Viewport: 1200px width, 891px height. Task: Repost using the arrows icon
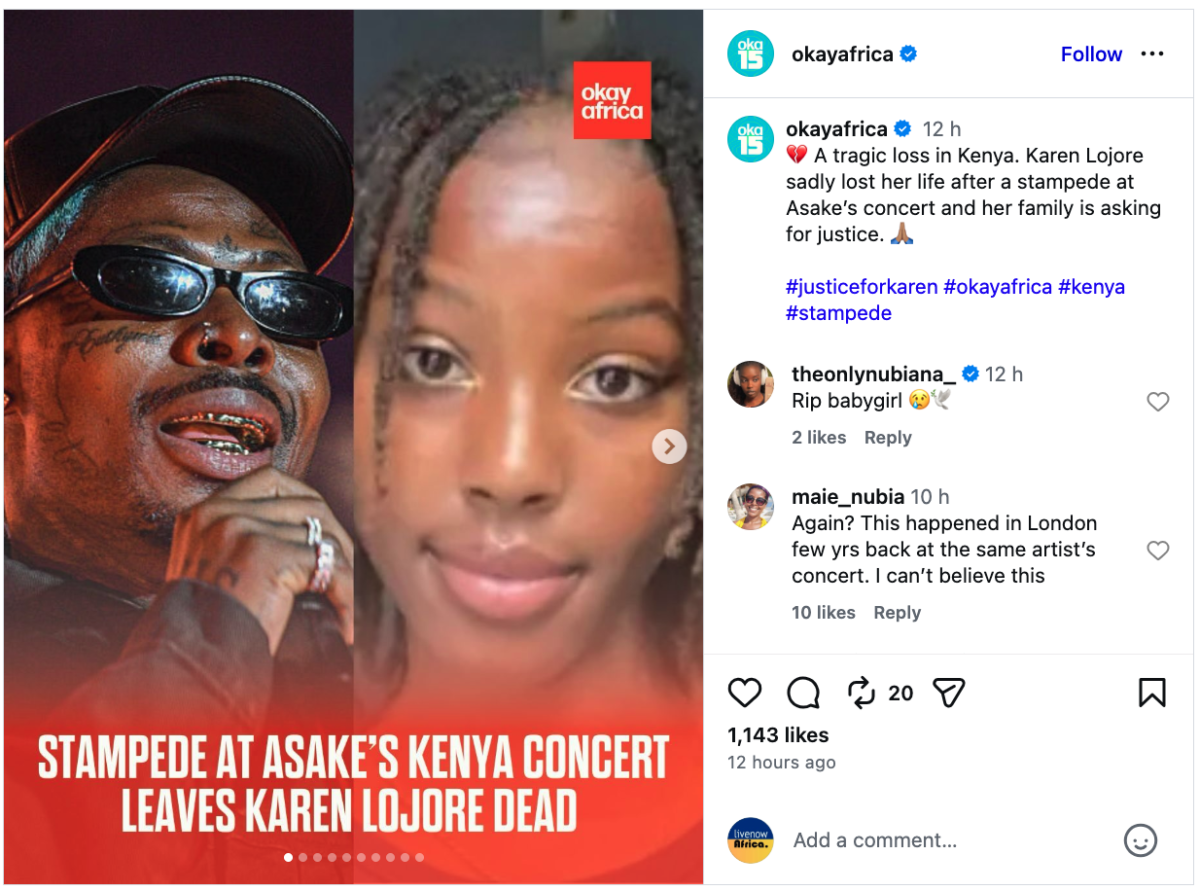[860, 692]
